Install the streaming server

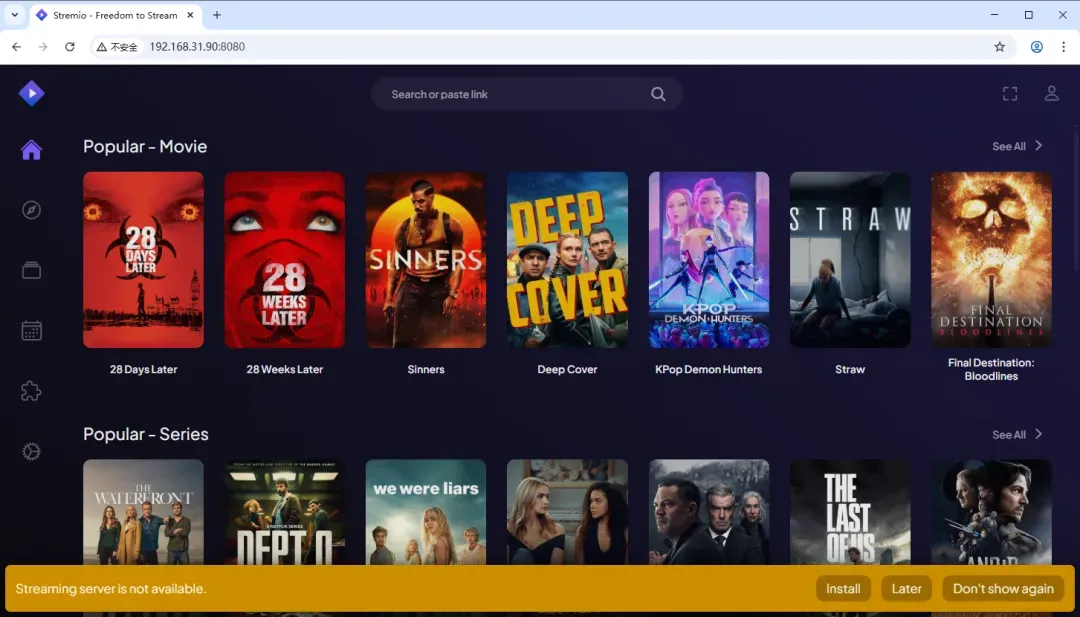(843, 589)
